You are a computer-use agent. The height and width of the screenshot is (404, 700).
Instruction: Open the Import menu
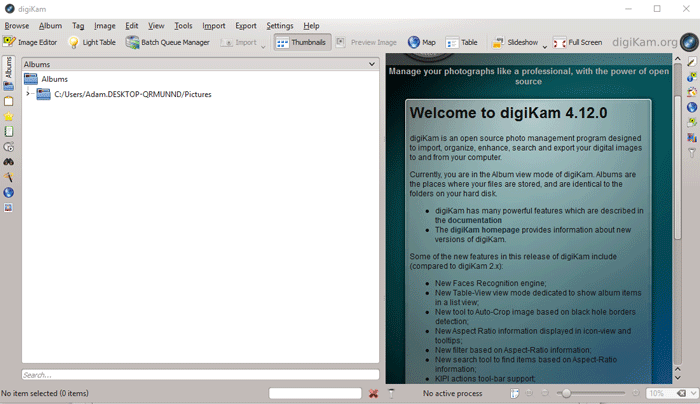(214, 26)
